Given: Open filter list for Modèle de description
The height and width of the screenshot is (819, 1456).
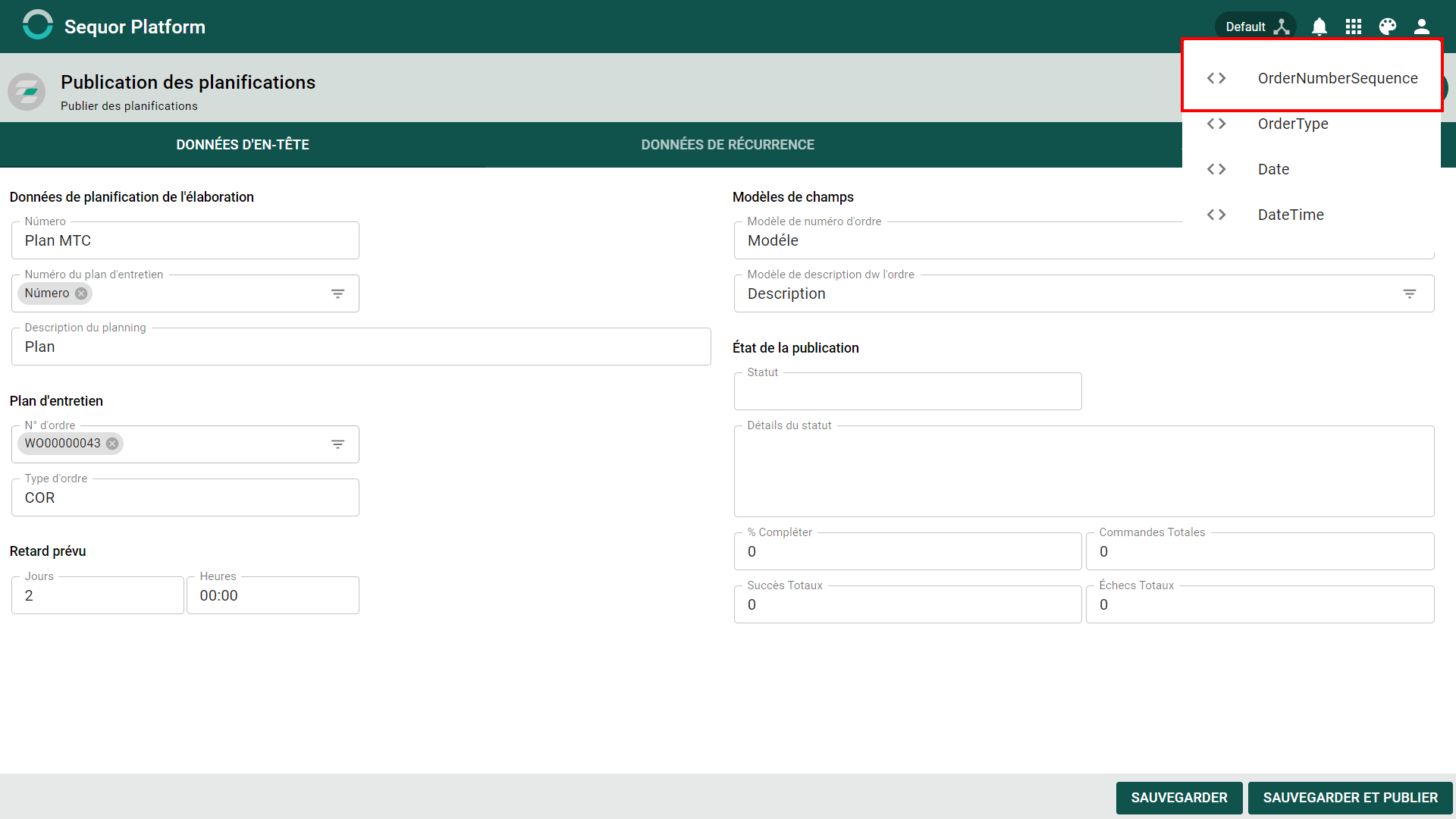Looking at the screenshot, I should pyautogui.click(x=1410, y=293).
